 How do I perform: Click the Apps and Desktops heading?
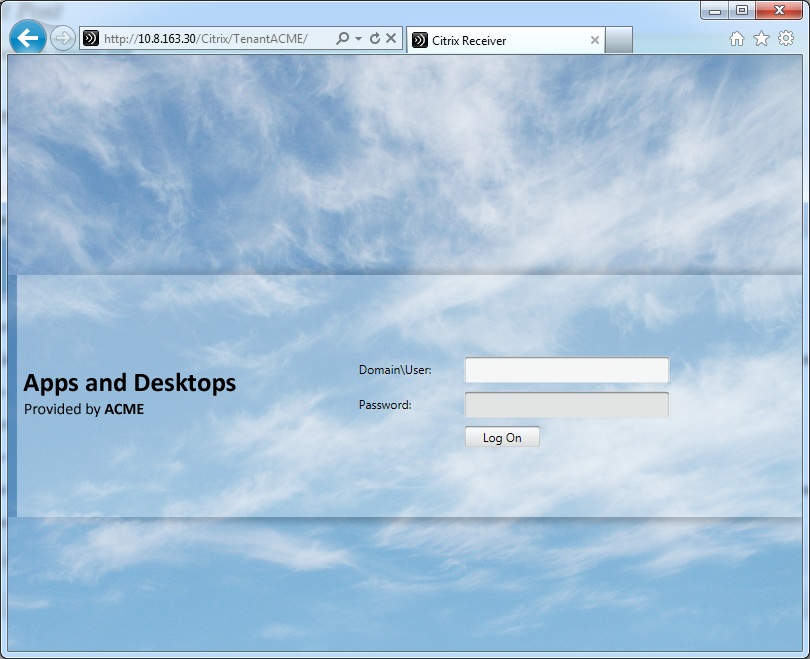tap(129, 383)
